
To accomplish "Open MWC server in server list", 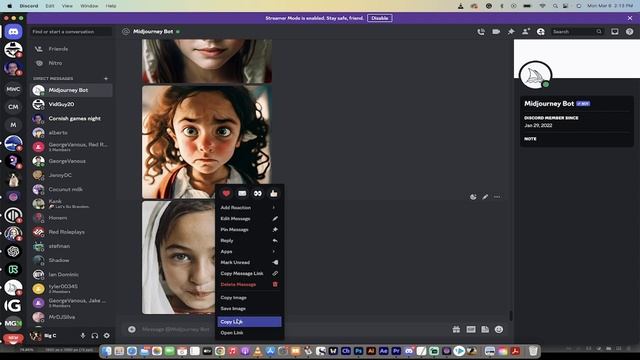I will [13, 89].
